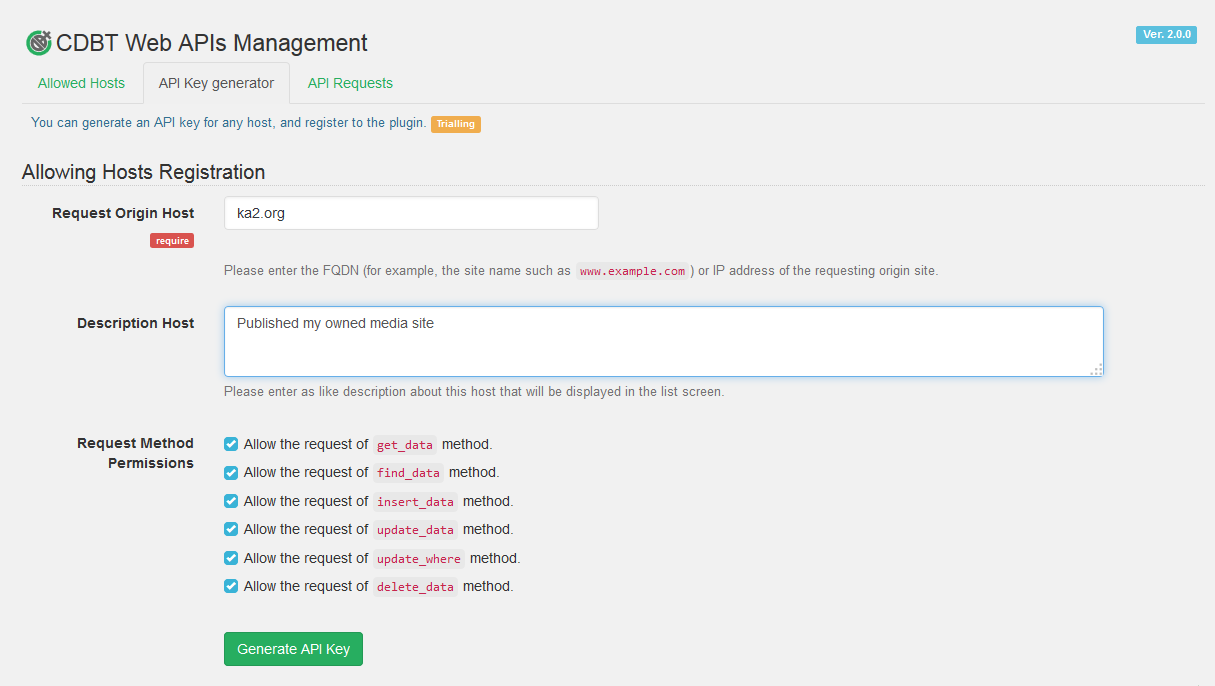Click the Request Origin Host input field
1215x686 pixels.
[411, 213]
